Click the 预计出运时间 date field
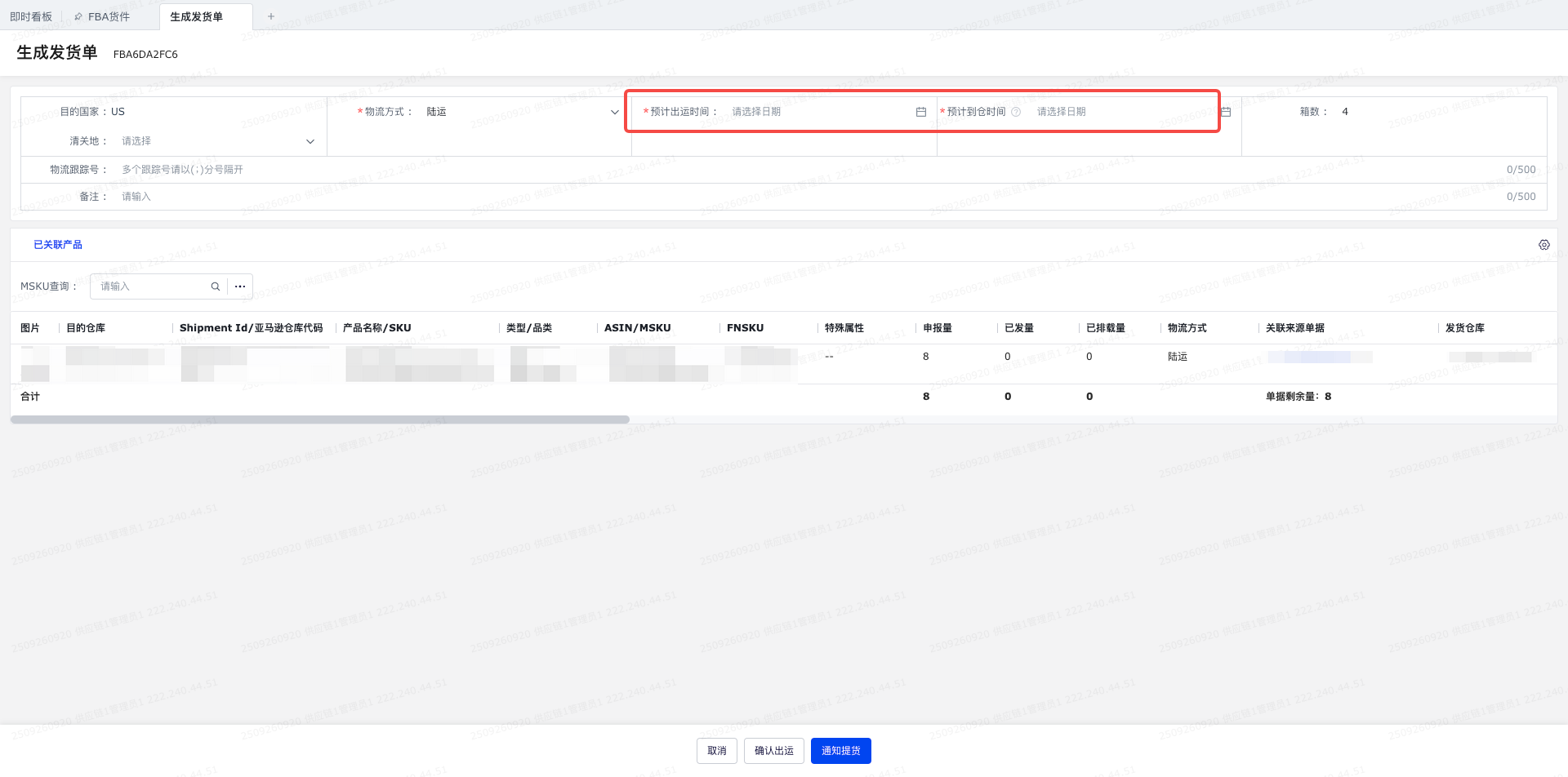1568x777 pixels. (x=828, y=112)
